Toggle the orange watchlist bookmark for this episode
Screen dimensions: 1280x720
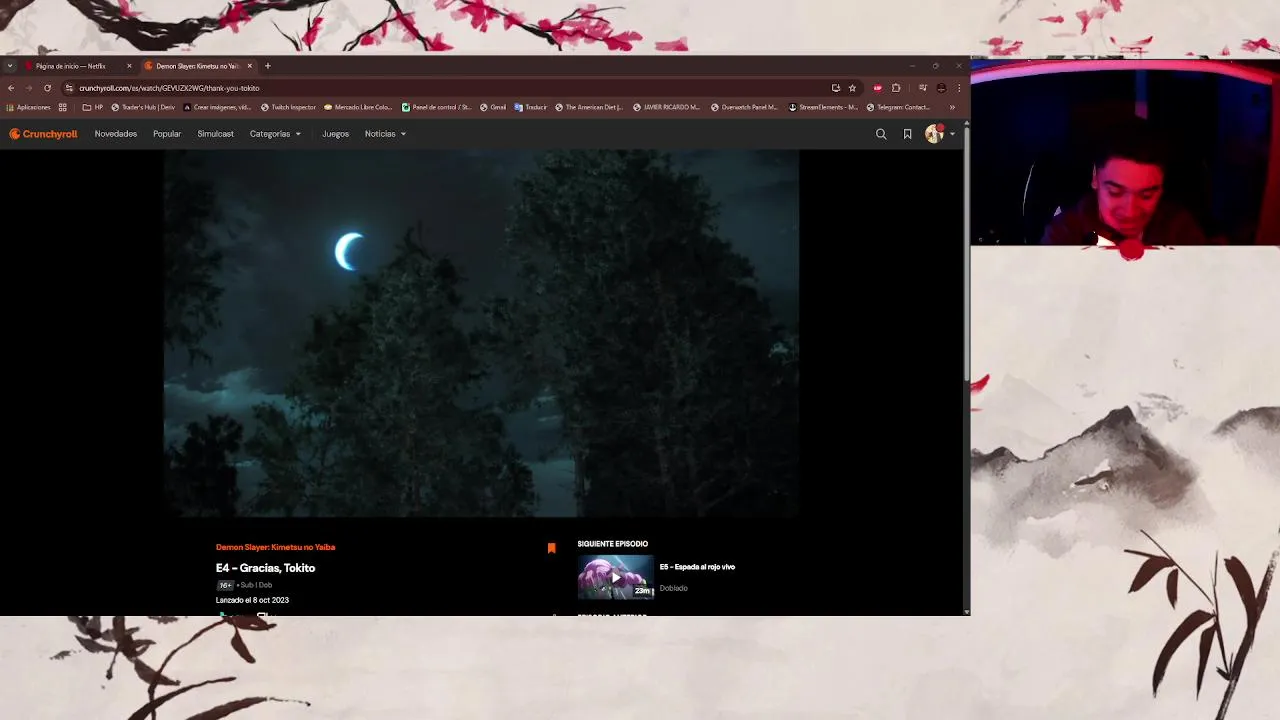(551, 548)
